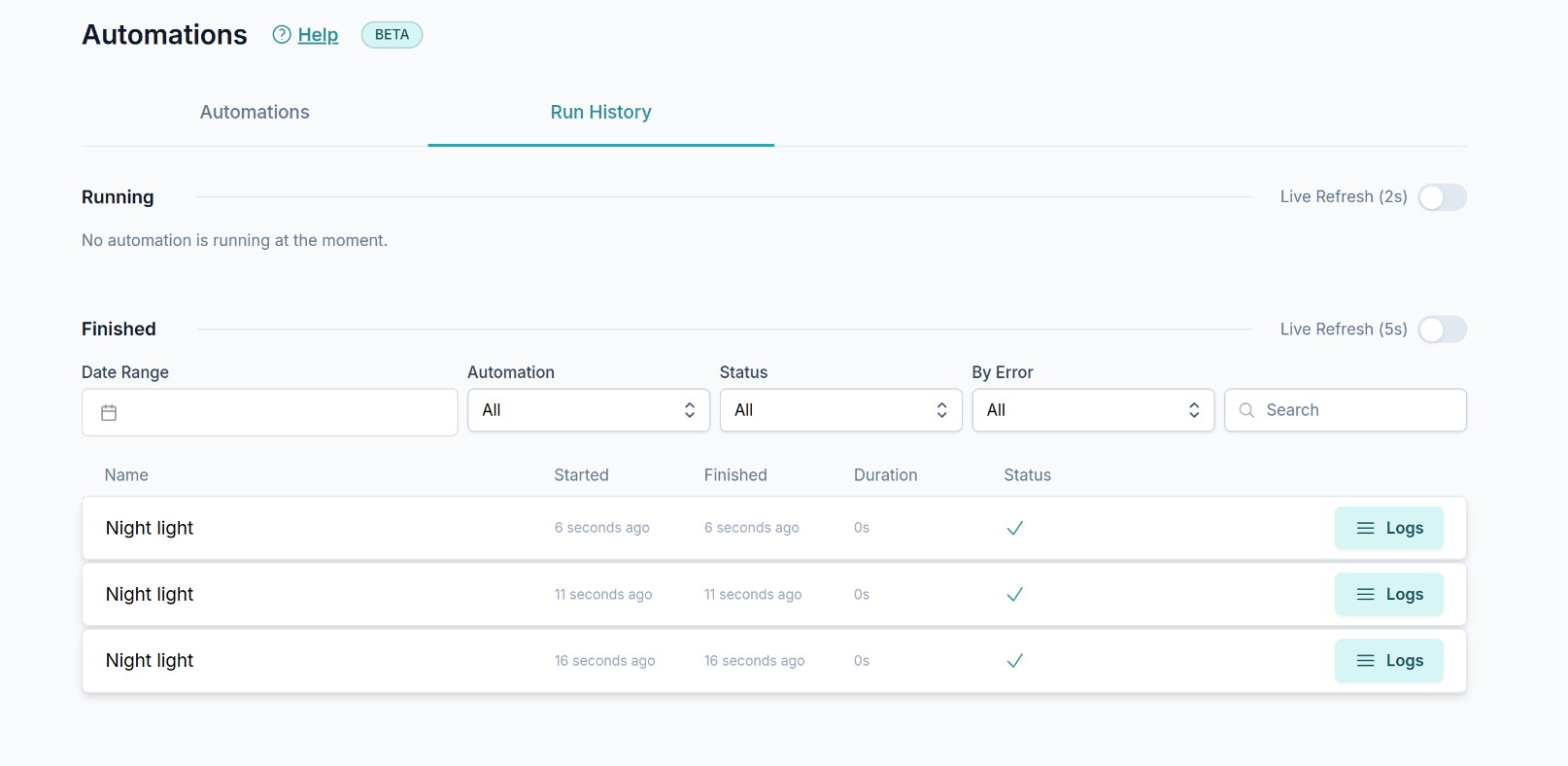
Task: Open the By Error filter dropdown
Action: point(1092,410)
